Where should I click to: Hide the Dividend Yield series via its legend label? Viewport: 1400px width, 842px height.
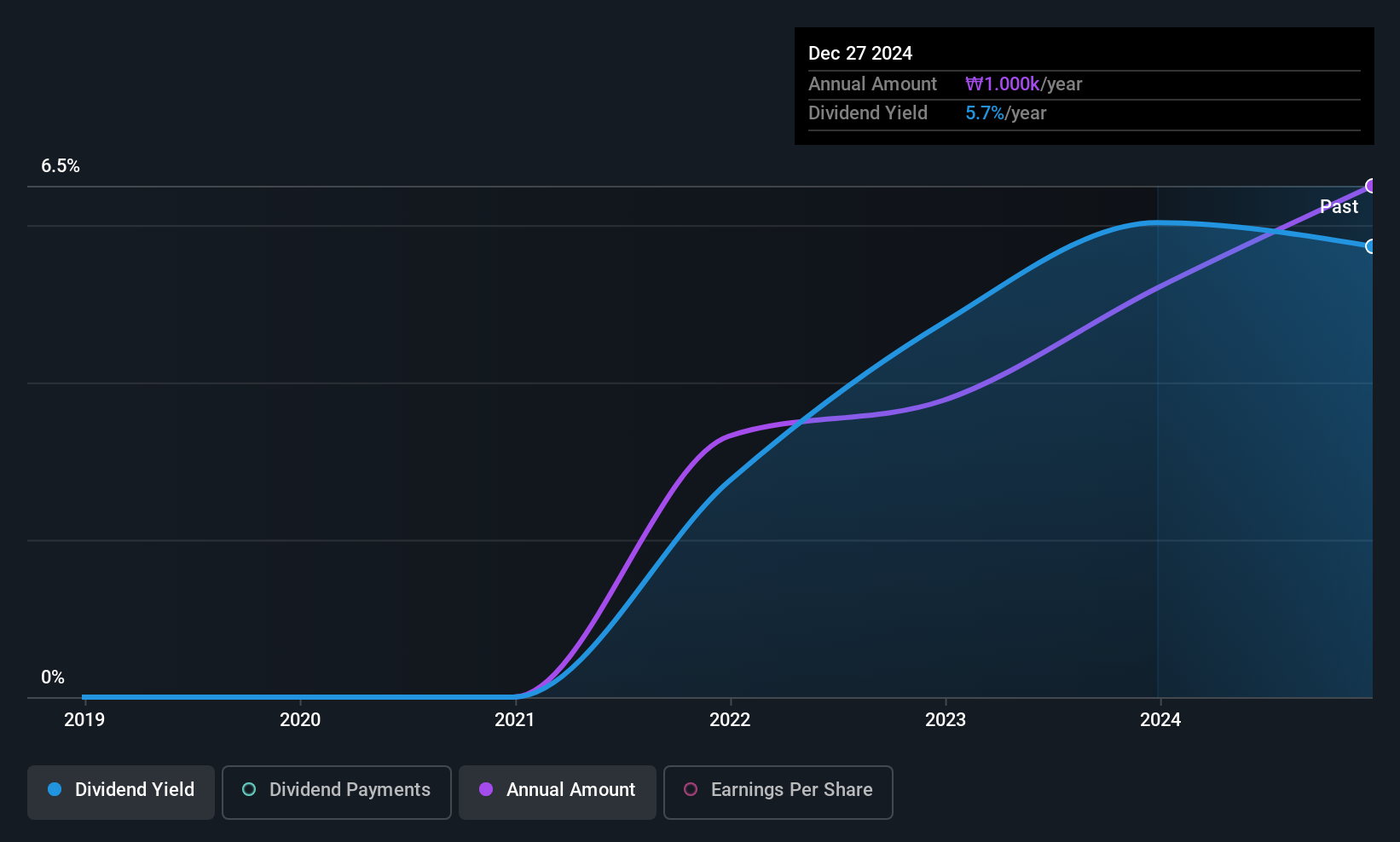[x=135, y=789]
